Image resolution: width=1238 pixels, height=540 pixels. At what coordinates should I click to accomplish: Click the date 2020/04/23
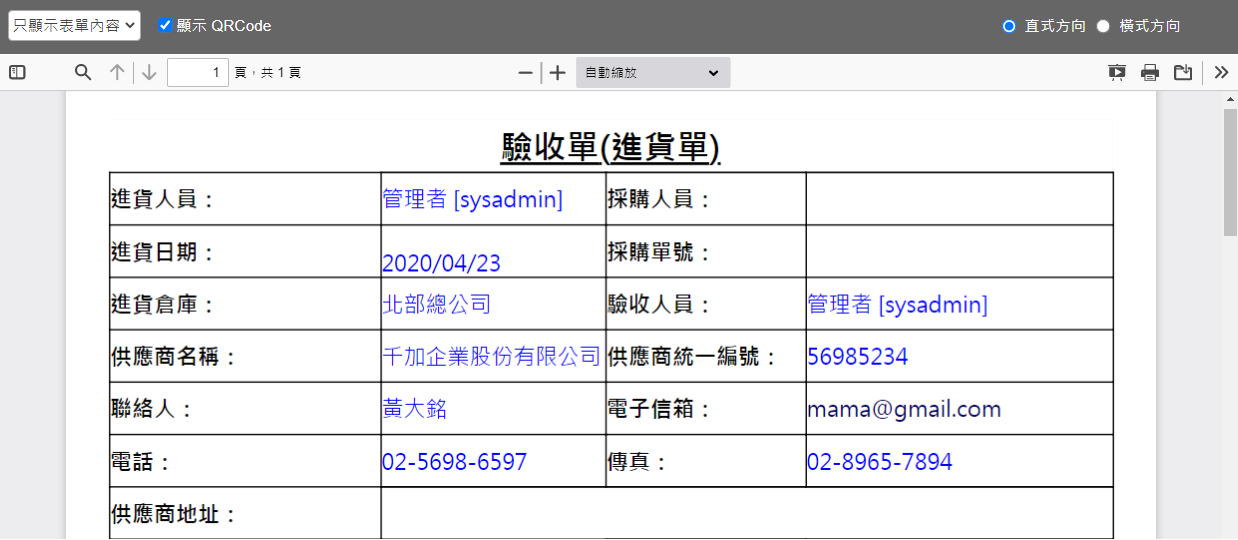[x=441, y=263]
